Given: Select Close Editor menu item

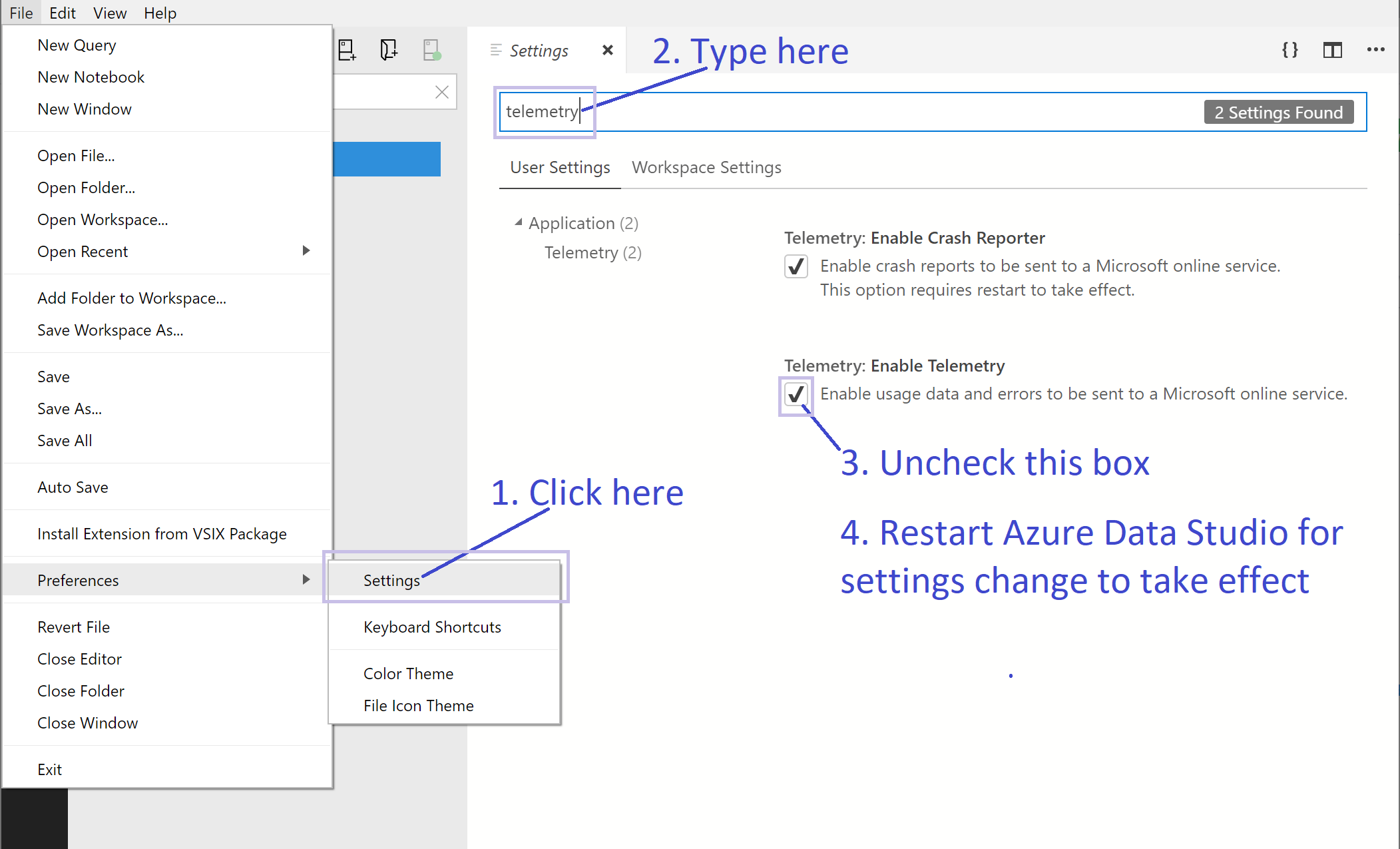Looking at the screenshot, I should (167, 659).
